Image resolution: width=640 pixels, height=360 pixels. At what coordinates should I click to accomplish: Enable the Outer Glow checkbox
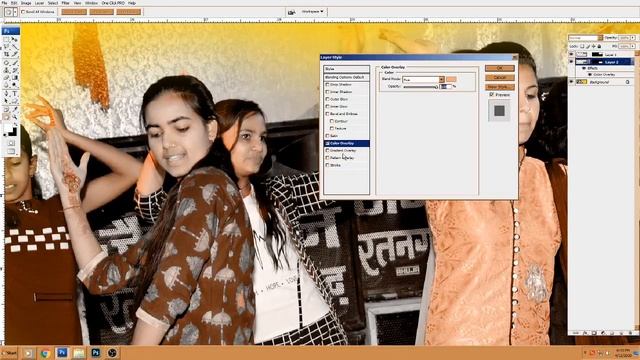327,99
